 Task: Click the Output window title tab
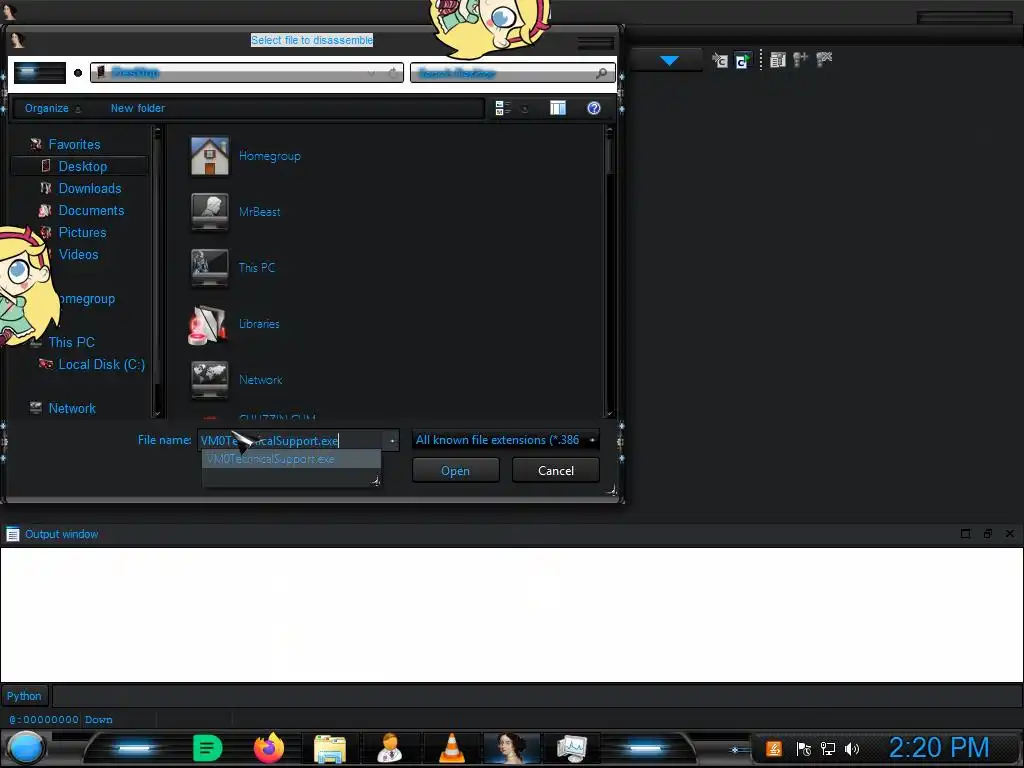[x=61, y=534]
